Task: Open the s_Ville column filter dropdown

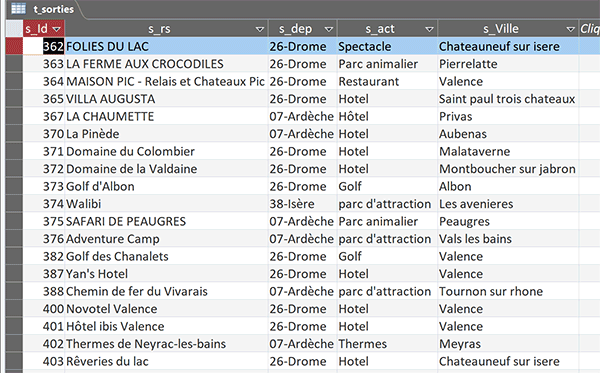Action: pos(571,29)
